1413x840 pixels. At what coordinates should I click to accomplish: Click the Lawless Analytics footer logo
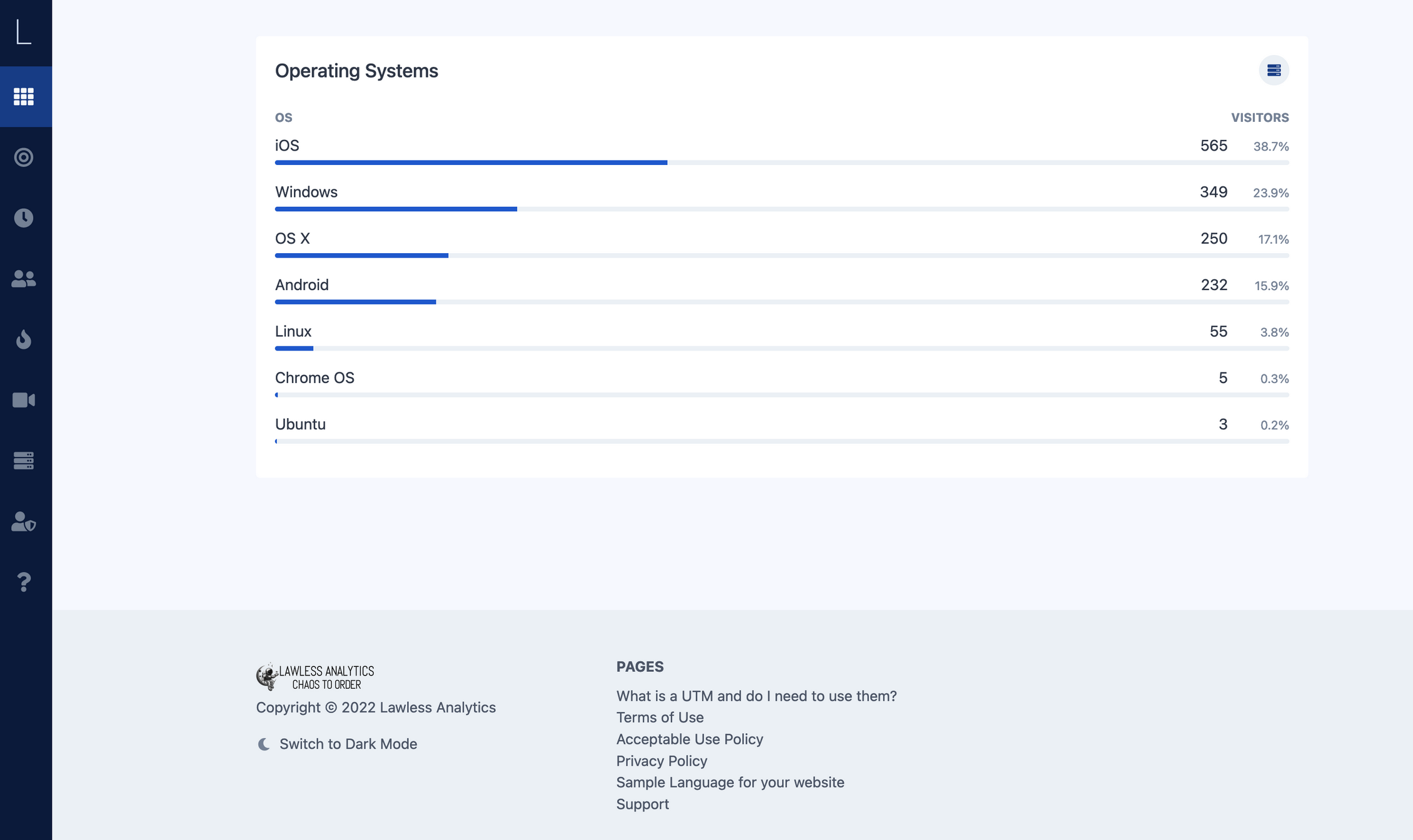tap(315, 677)
